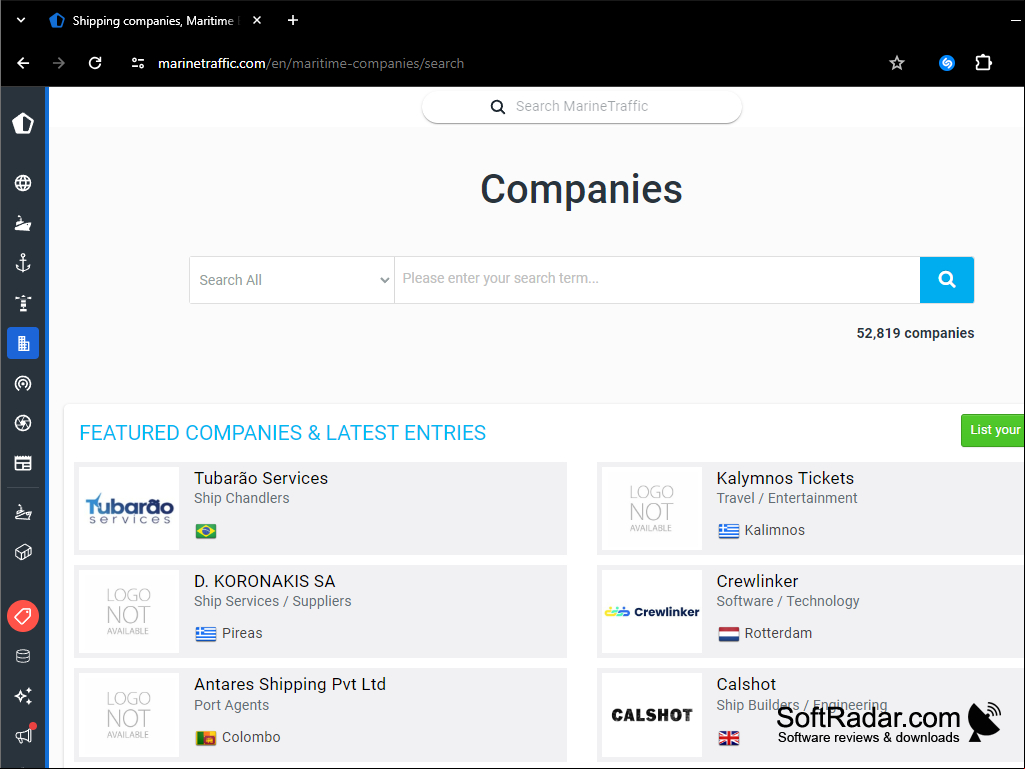Open the sparkles AI icon in sidebar

[x=23, y=696]
